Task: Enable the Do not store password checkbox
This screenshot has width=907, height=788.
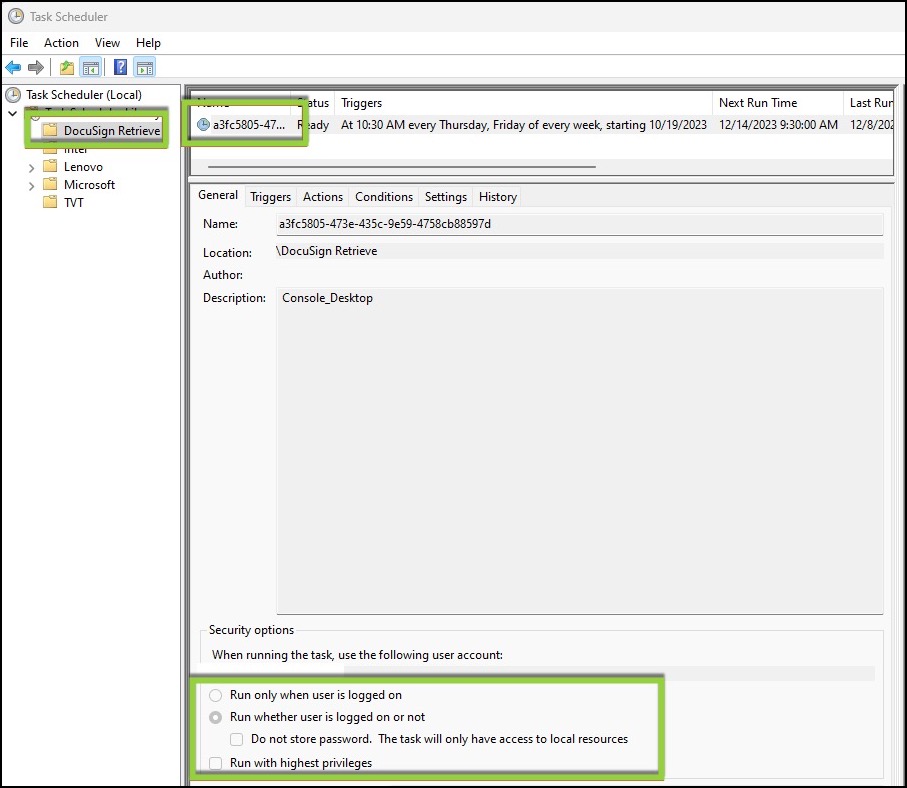Action: (x=236, y=739)
